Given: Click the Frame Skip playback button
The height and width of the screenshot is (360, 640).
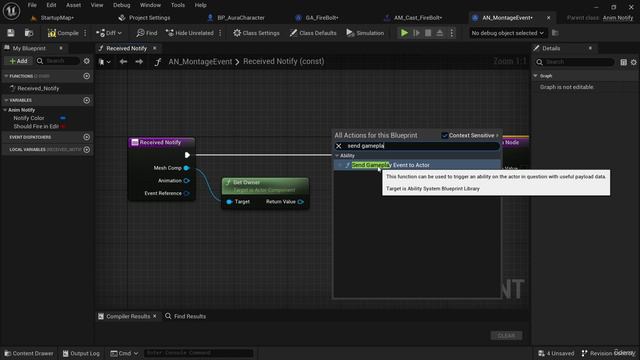Looking at the screenshot, I should [416, 33].
